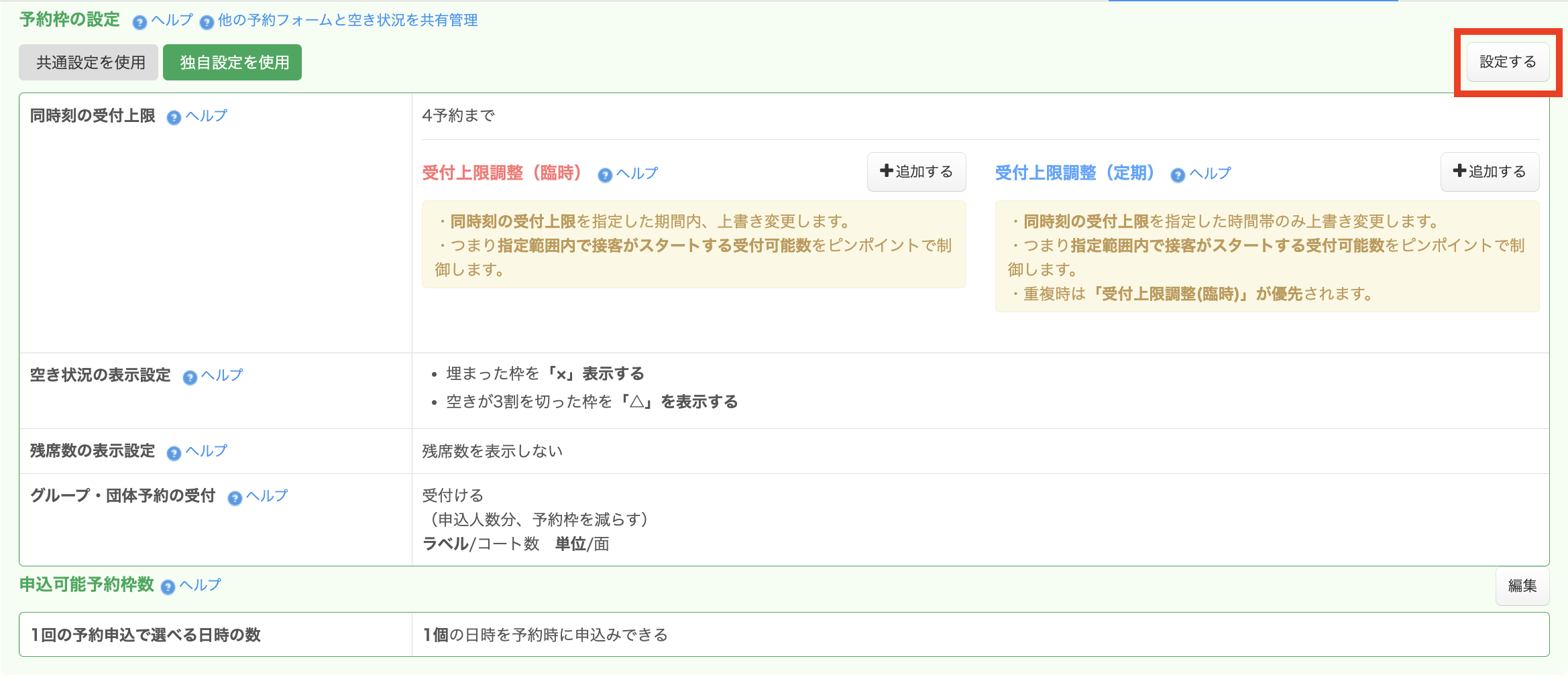Click question icon before 他の予約フォームと空き状況を共有管理
The height and width of the screenshot is (681, 1568).
pyautogui.click(x=207, y=23)
